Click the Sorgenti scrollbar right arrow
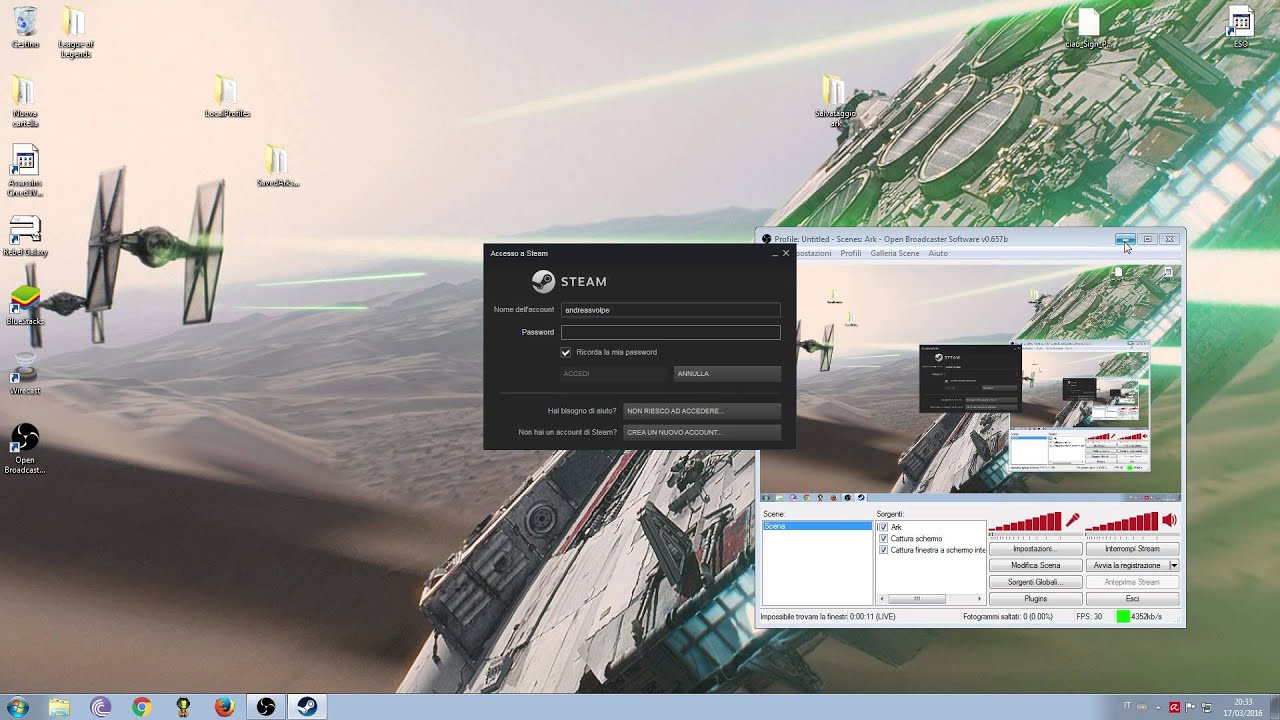 pos(980,599)
